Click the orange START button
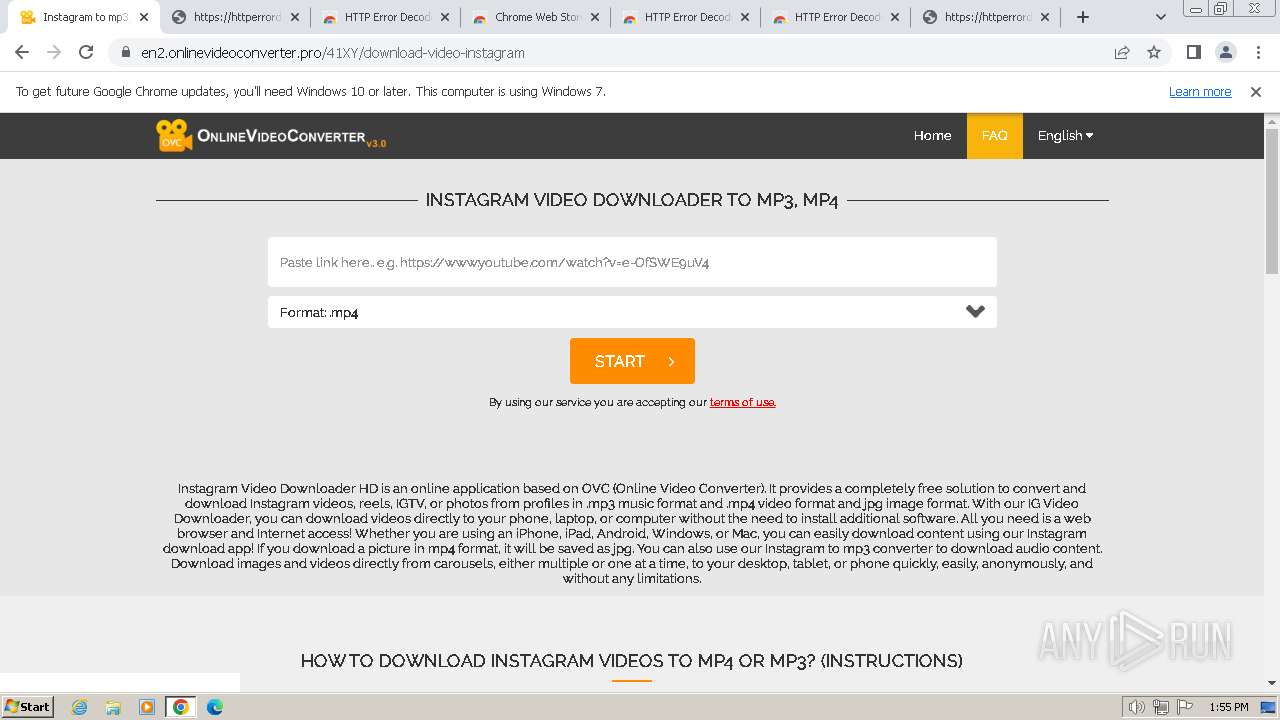Image resolution: width=1280 pixels, height=720 pixels. tap(632, 361)
